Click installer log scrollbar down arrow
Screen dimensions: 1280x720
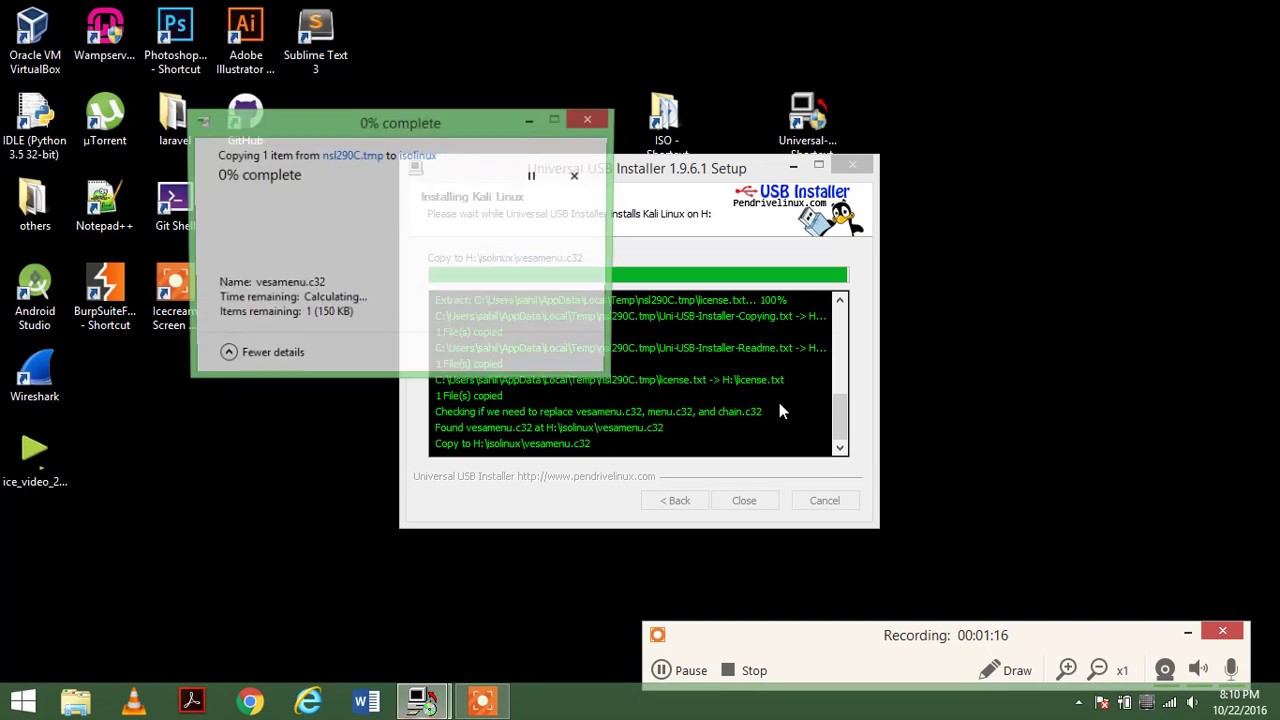tap(840, 448)
